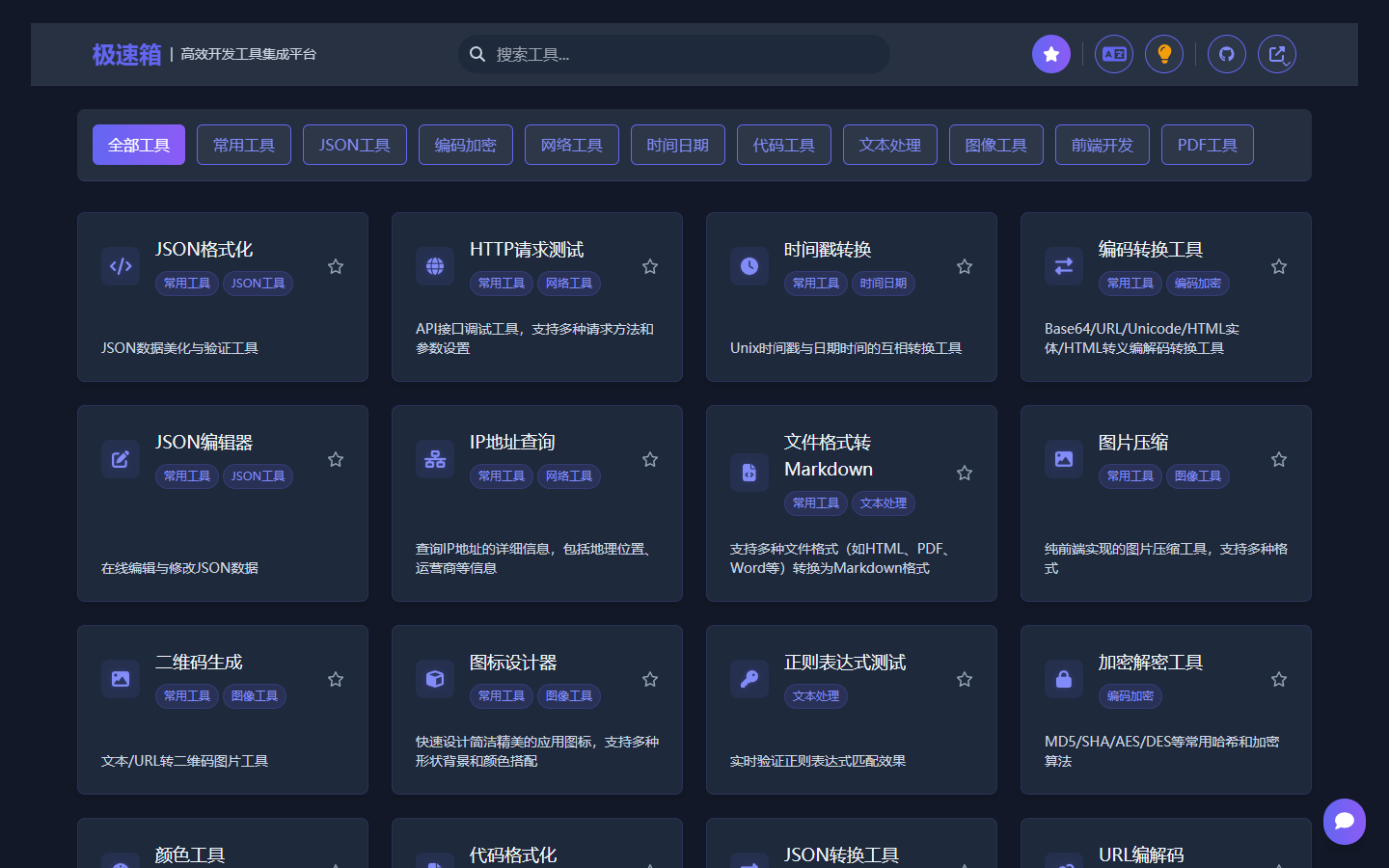Switch to the 网络工具 category tab

572,145
